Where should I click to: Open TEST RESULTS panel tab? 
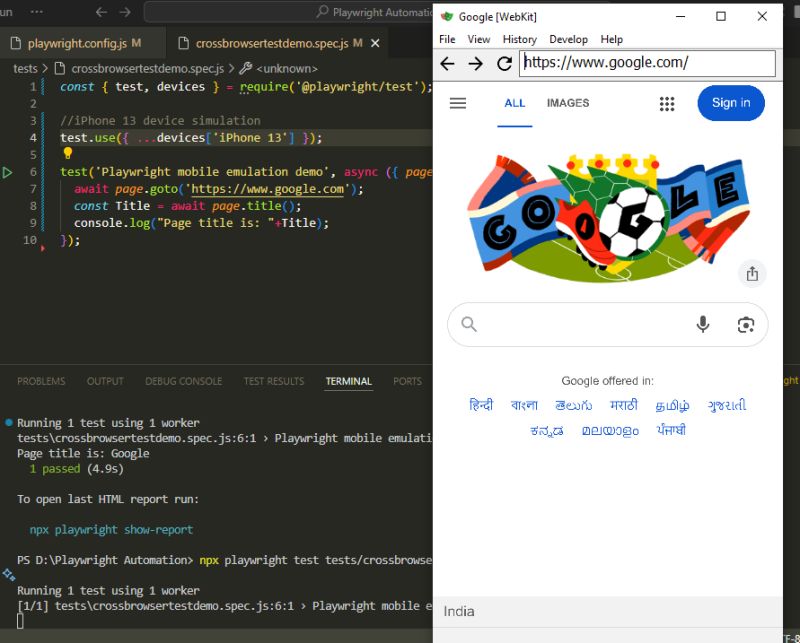coord(274,381)
